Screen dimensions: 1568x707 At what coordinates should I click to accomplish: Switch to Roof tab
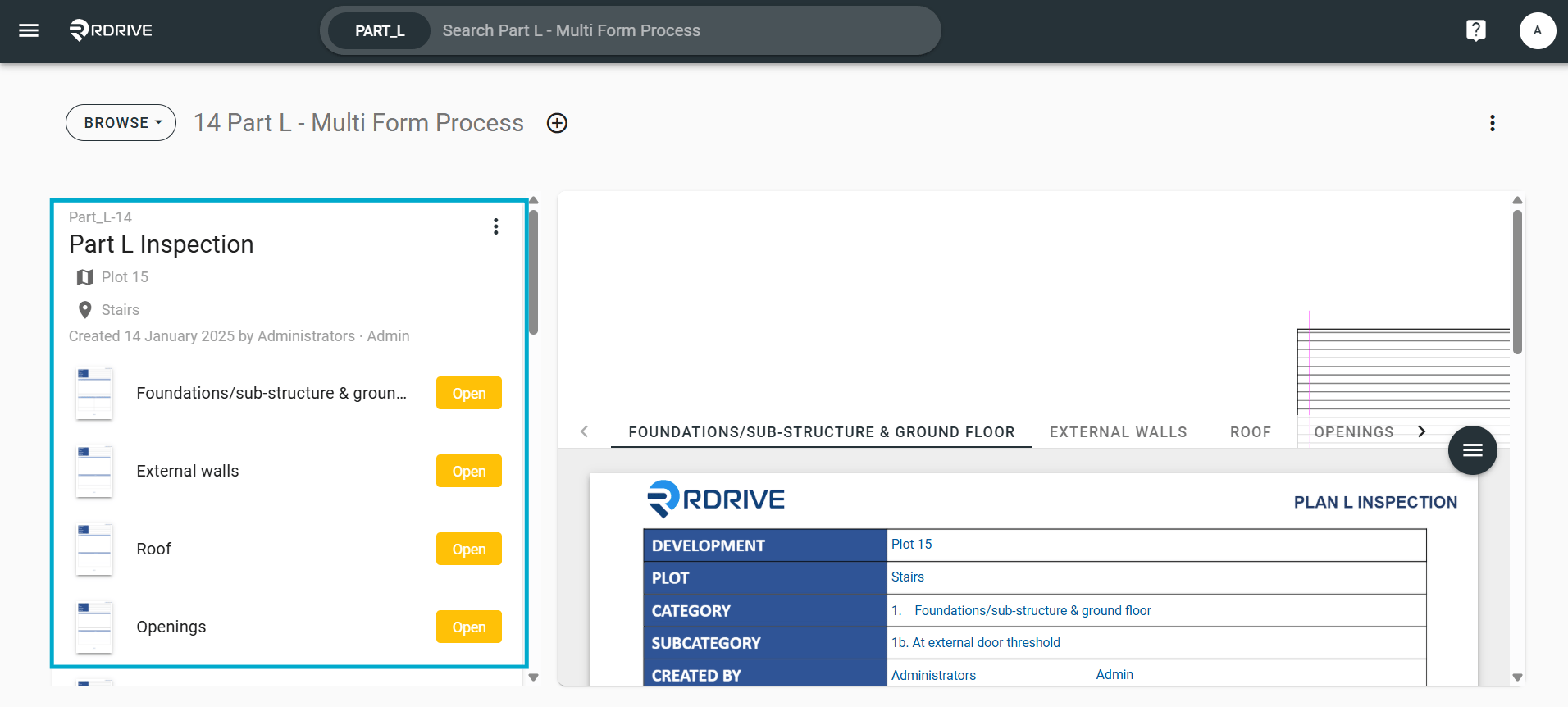pyautogui.click(x=1251, y=432)
